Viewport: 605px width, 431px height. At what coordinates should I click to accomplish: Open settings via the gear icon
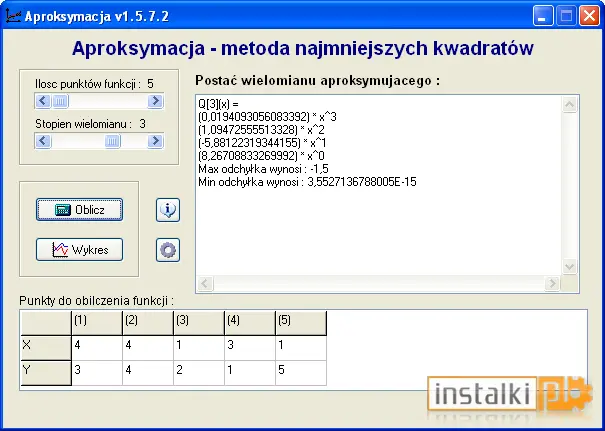[x=168, y=250]
